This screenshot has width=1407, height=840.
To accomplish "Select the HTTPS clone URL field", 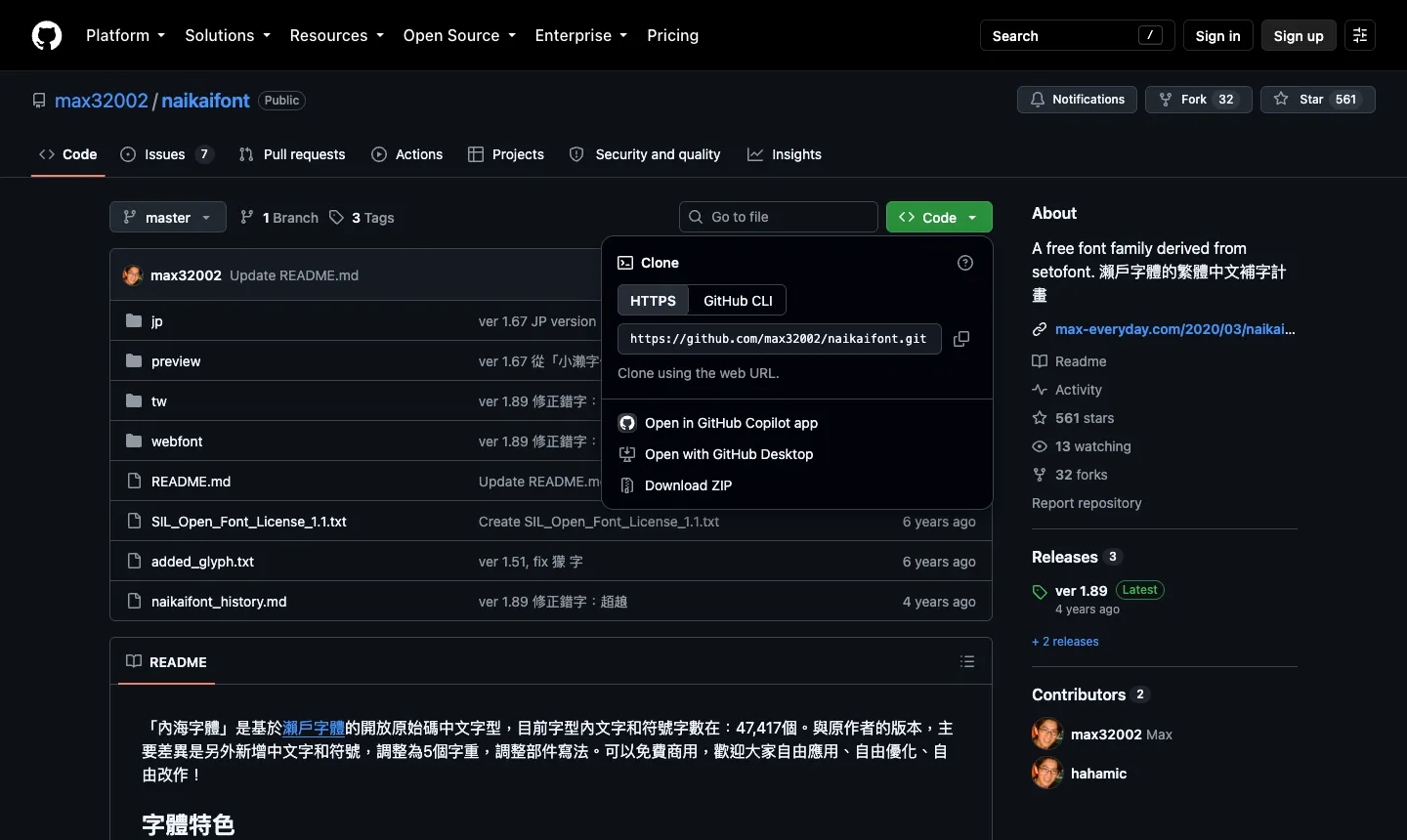I will pos(780,339).
